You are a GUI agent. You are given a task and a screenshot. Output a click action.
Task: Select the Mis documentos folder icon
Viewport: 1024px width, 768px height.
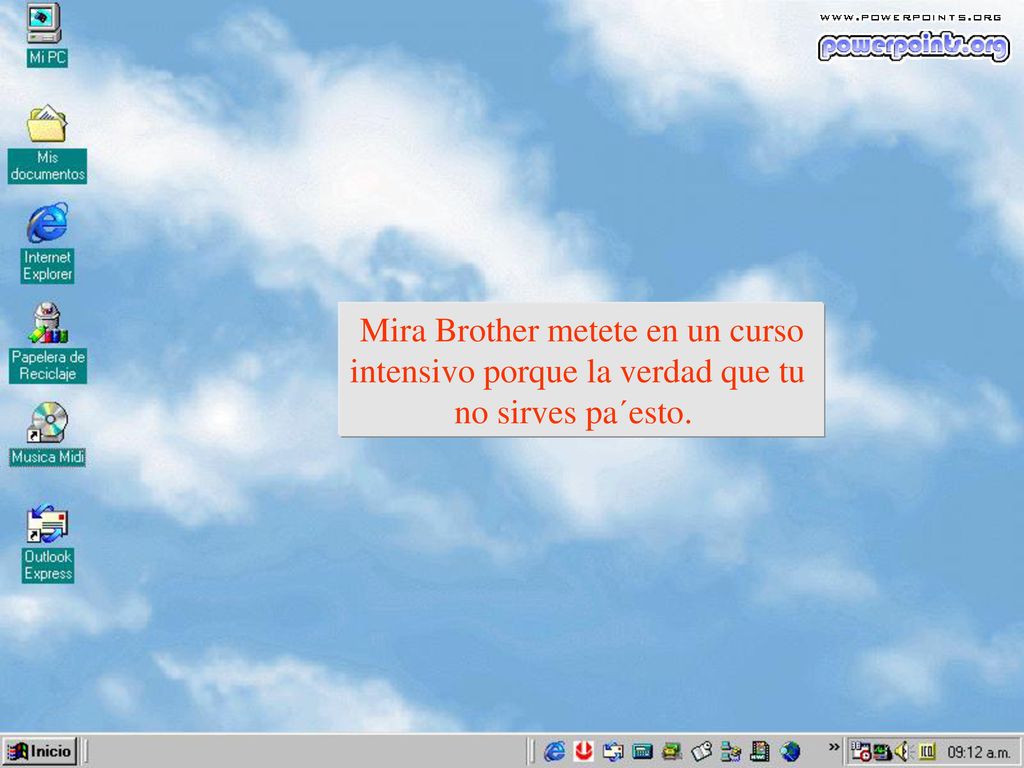46,123
